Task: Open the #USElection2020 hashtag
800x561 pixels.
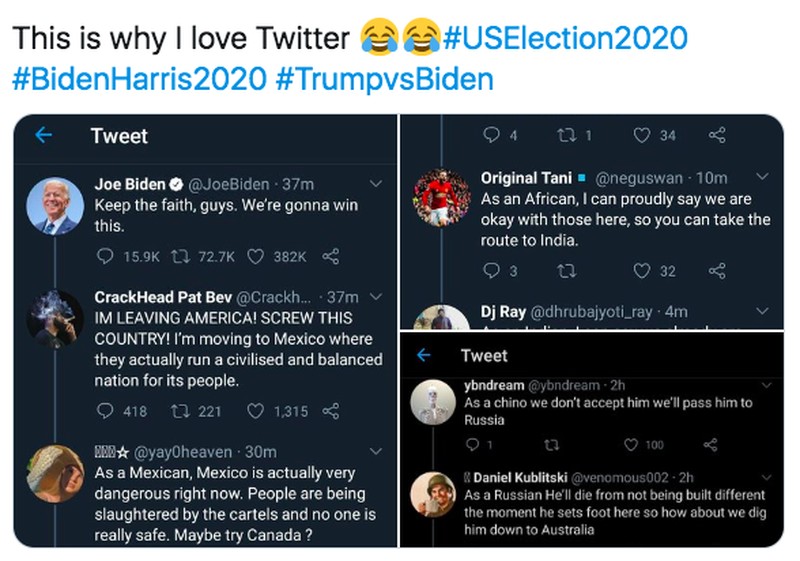Action: 564,39
